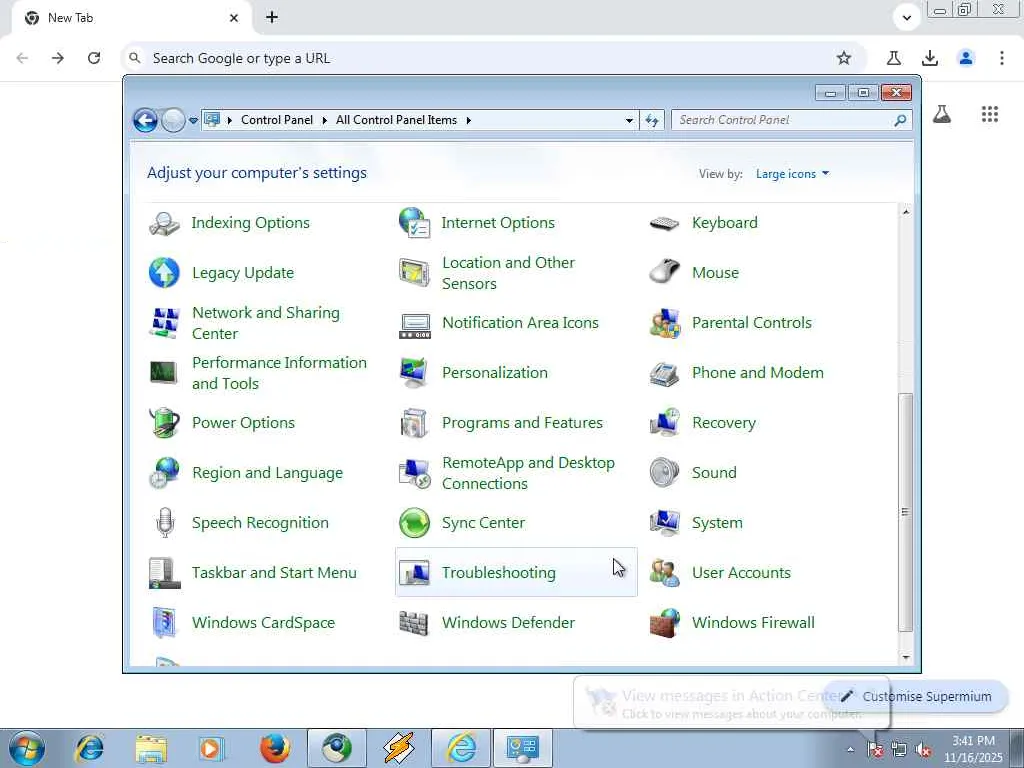Open the Sound speaker icon

(664, 473)
